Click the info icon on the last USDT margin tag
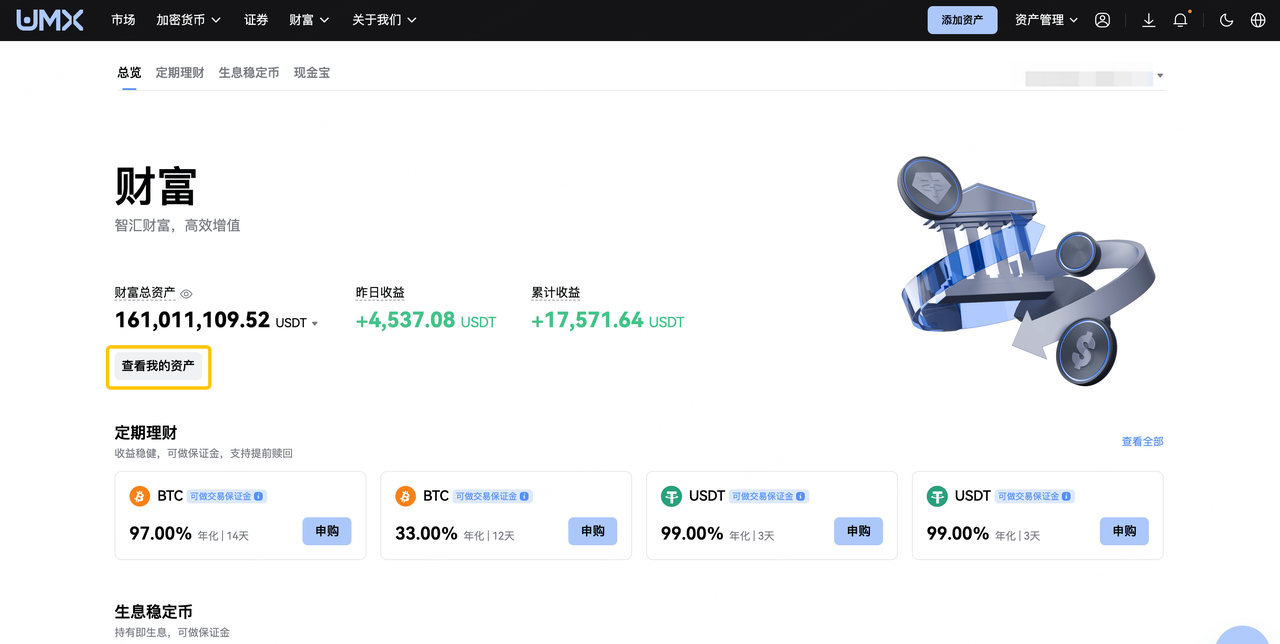Screen dimensions: 1280x644 click(x=1067, y=496)
